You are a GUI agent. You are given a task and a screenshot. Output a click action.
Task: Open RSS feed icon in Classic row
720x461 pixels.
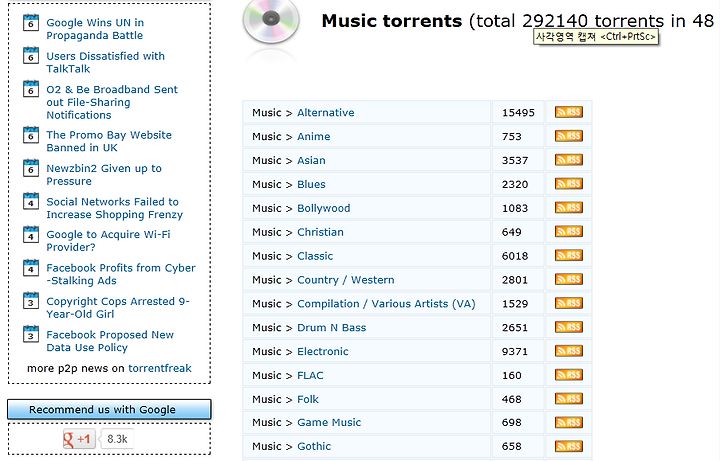coord(568,255)
